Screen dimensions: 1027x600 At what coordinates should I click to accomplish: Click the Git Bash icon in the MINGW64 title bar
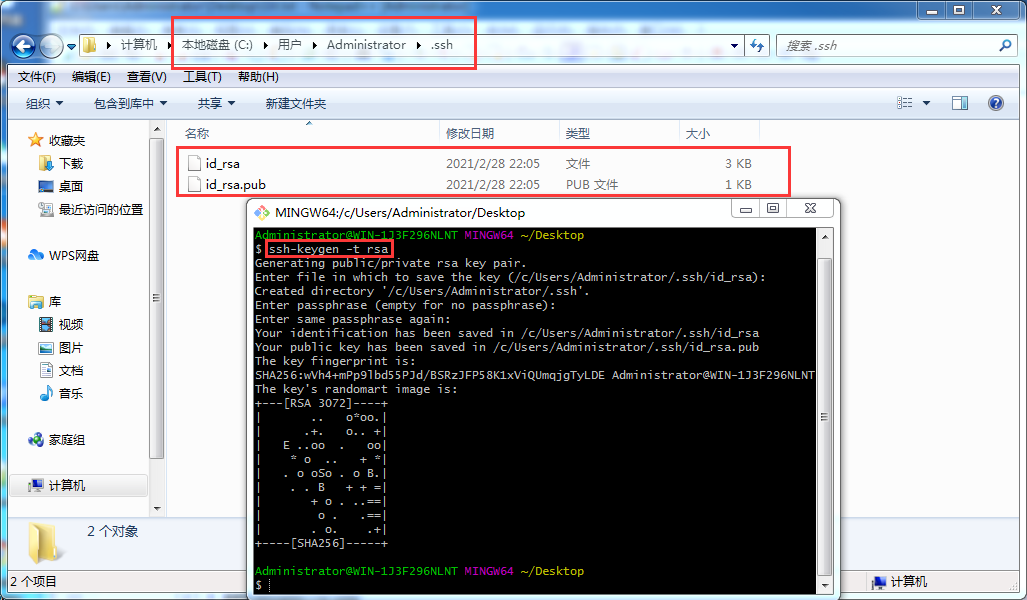pyautogui.click(x=262, y=212)
